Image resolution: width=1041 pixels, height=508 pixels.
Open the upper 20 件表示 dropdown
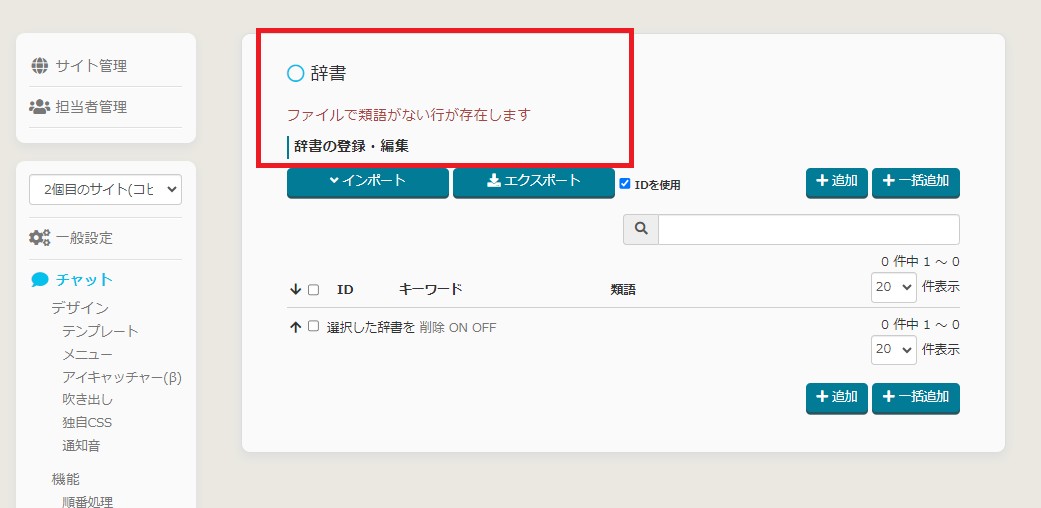[893, 287]
